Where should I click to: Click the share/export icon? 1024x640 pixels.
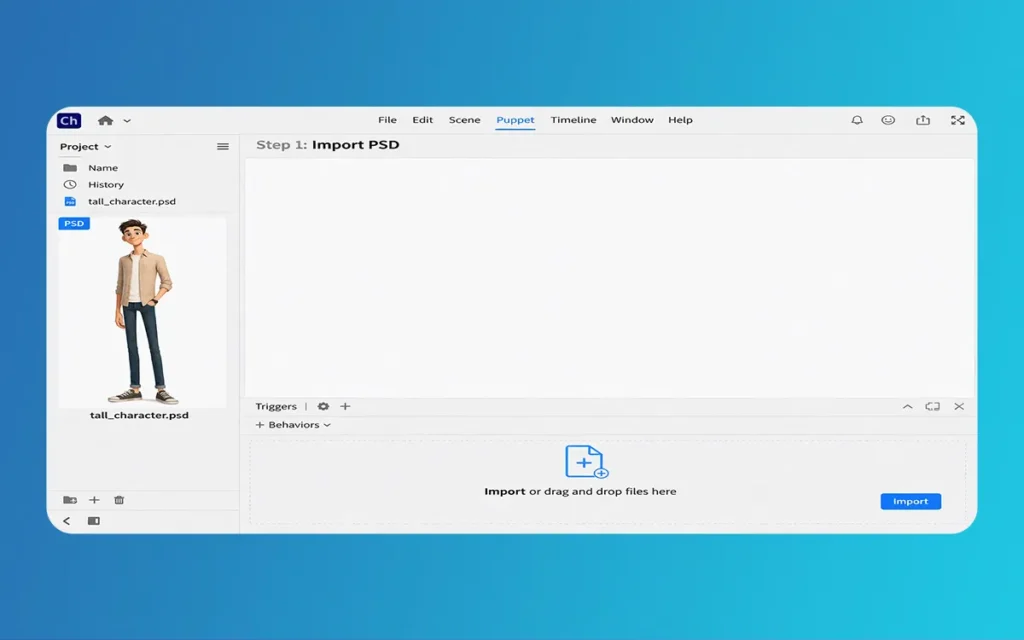click(923, 120)
